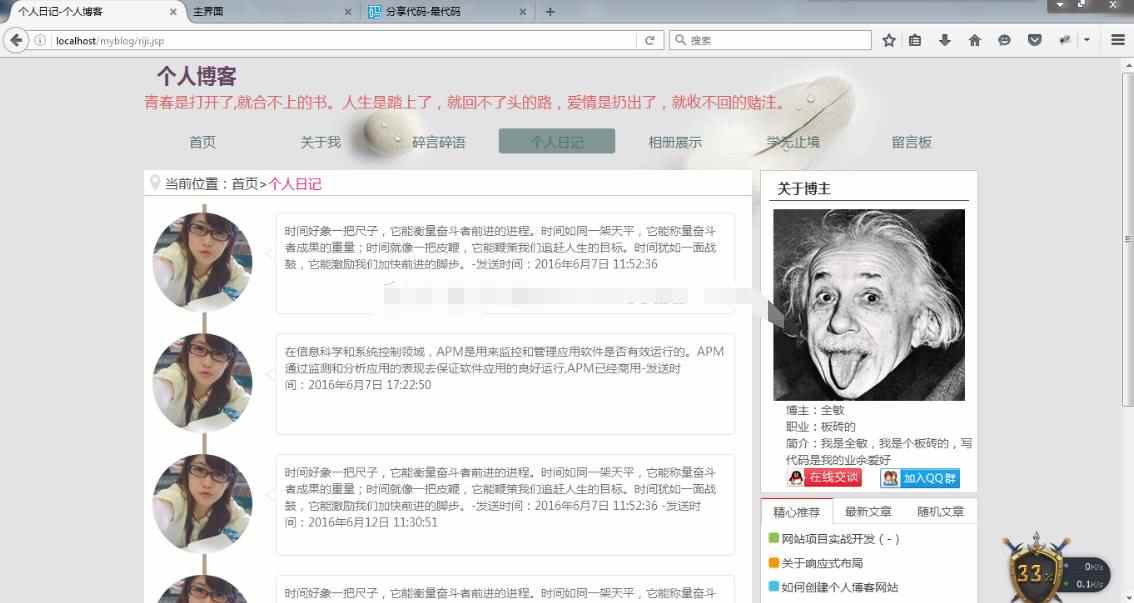Screen dimensions: 1134x603
Task: Click the 关于博主 sidebar heading
Action: (803, 189)
